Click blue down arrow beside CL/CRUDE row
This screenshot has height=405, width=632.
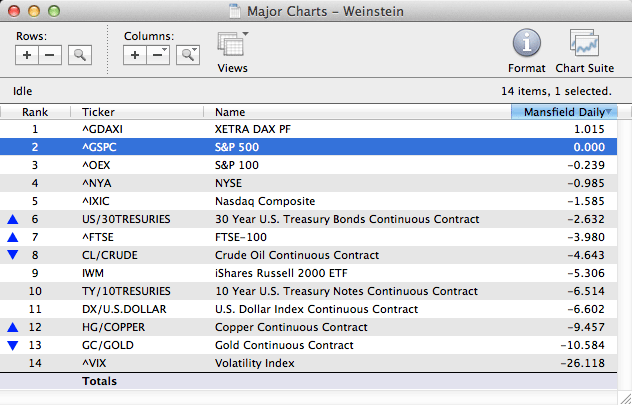(x=12, y=255)
